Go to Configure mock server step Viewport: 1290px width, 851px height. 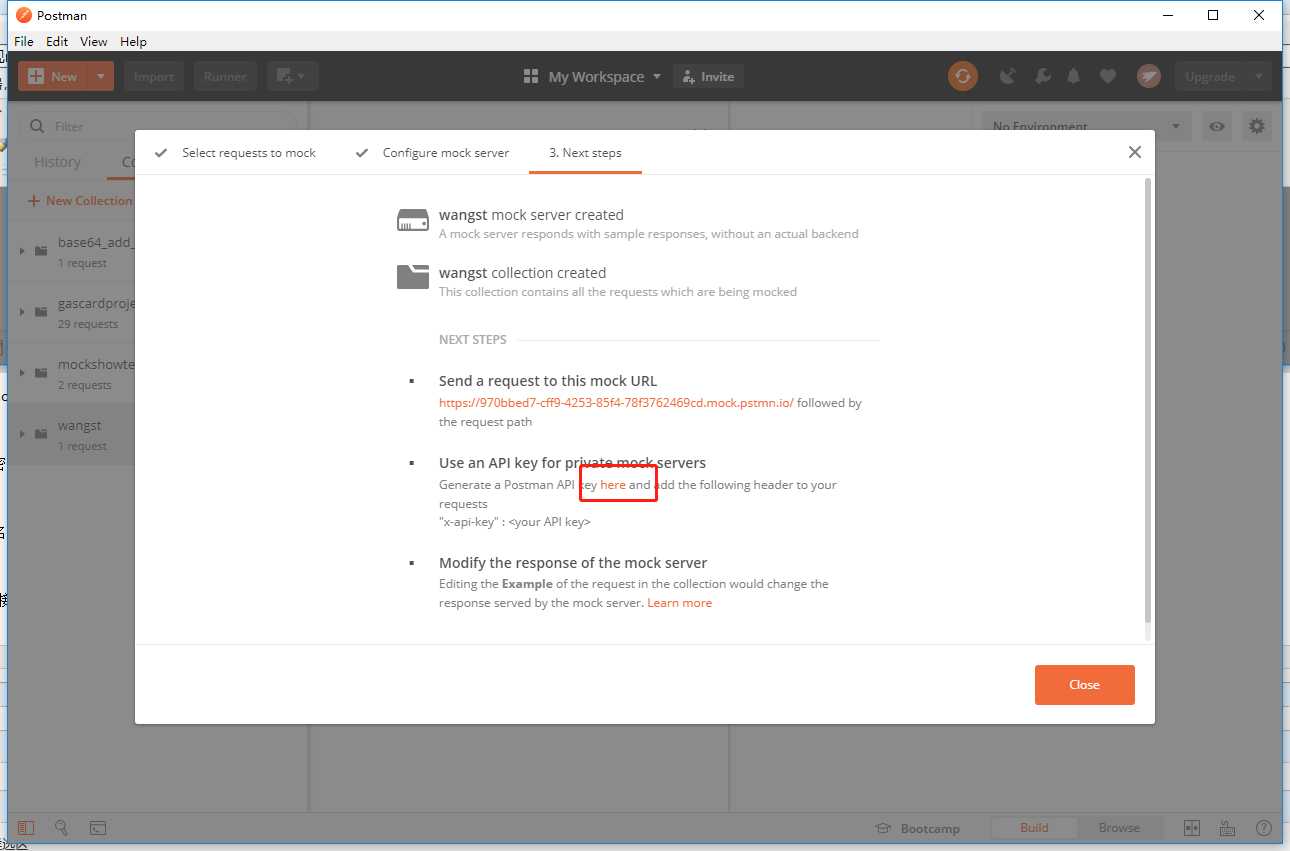[x=433, y=153]
